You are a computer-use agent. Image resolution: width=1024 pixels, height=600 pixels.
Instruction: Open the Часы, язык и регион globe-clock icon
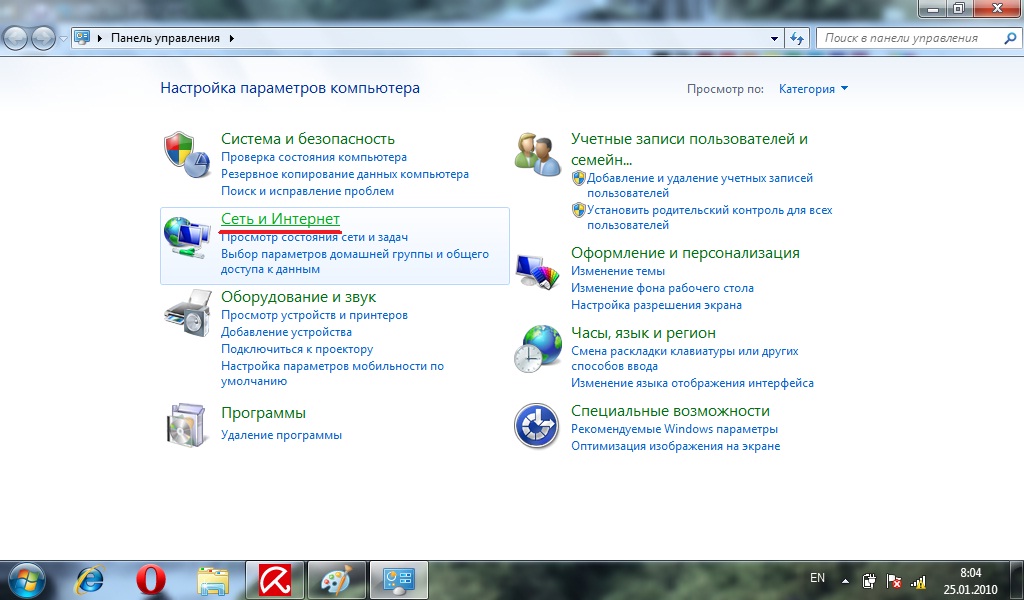tap(537, 349)
